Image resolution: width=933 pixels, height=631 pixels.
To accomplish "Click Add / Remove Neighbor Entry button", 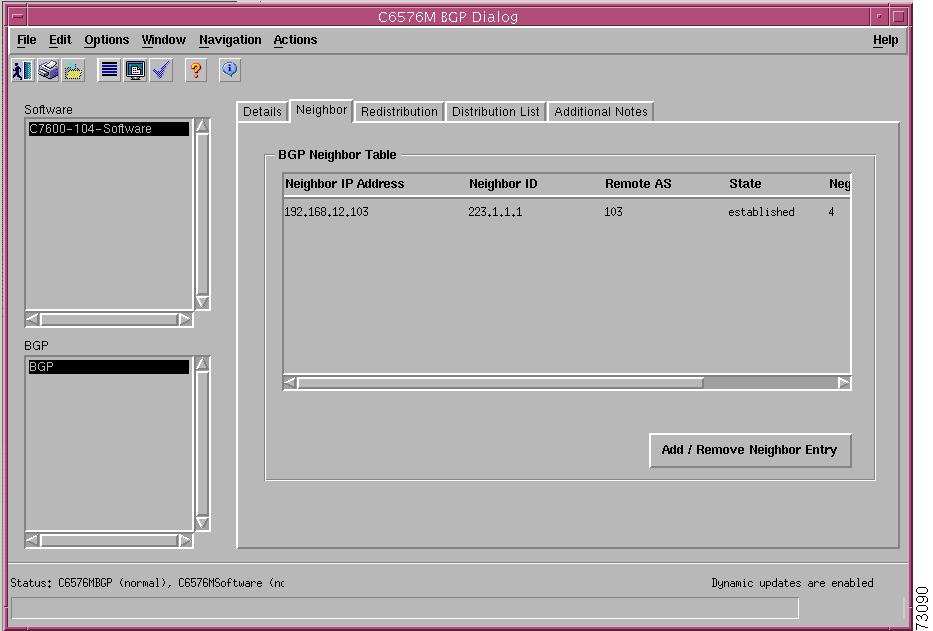I will click(x=750, y=450).
